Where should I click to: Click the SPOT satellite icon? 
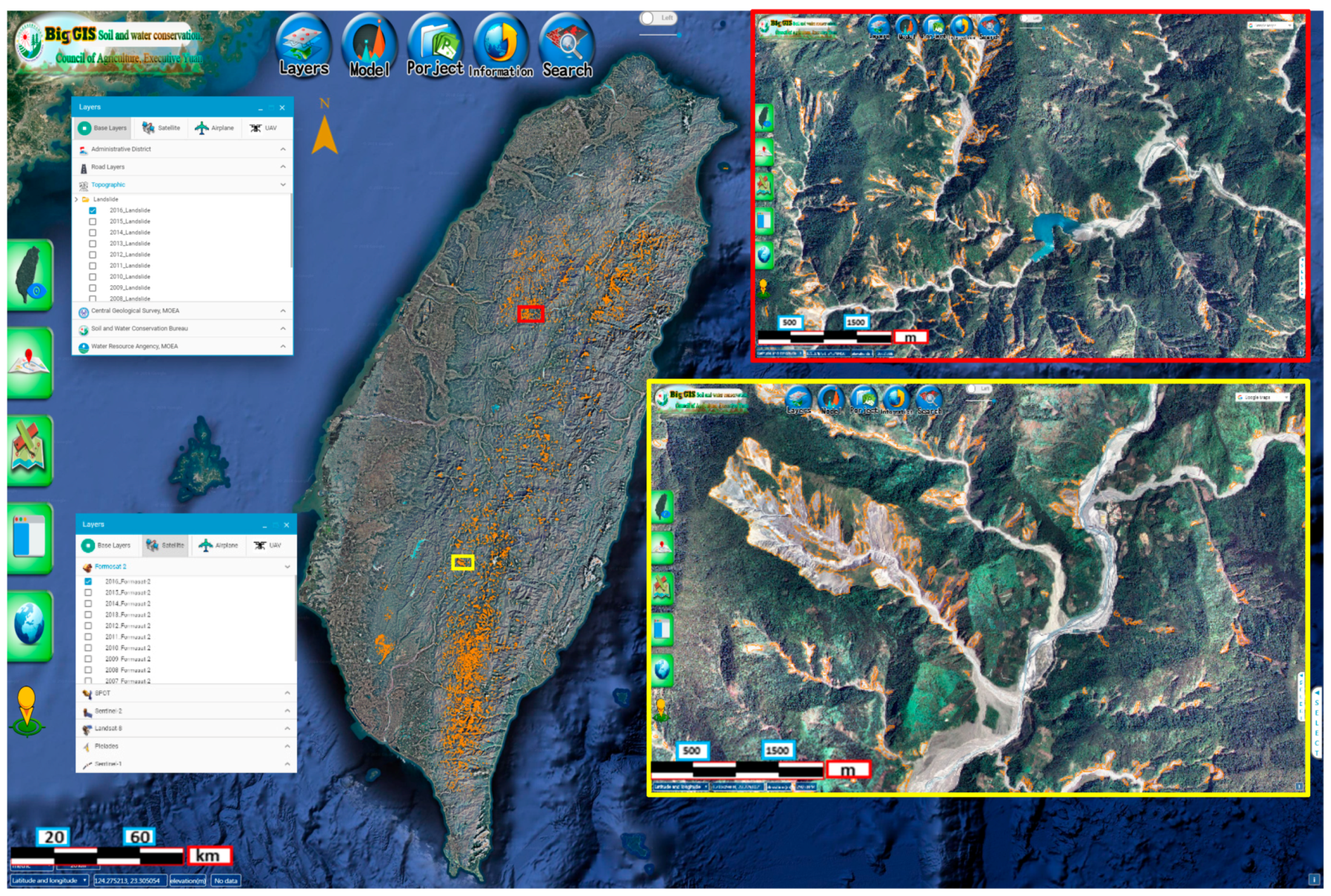pos(87,694)
